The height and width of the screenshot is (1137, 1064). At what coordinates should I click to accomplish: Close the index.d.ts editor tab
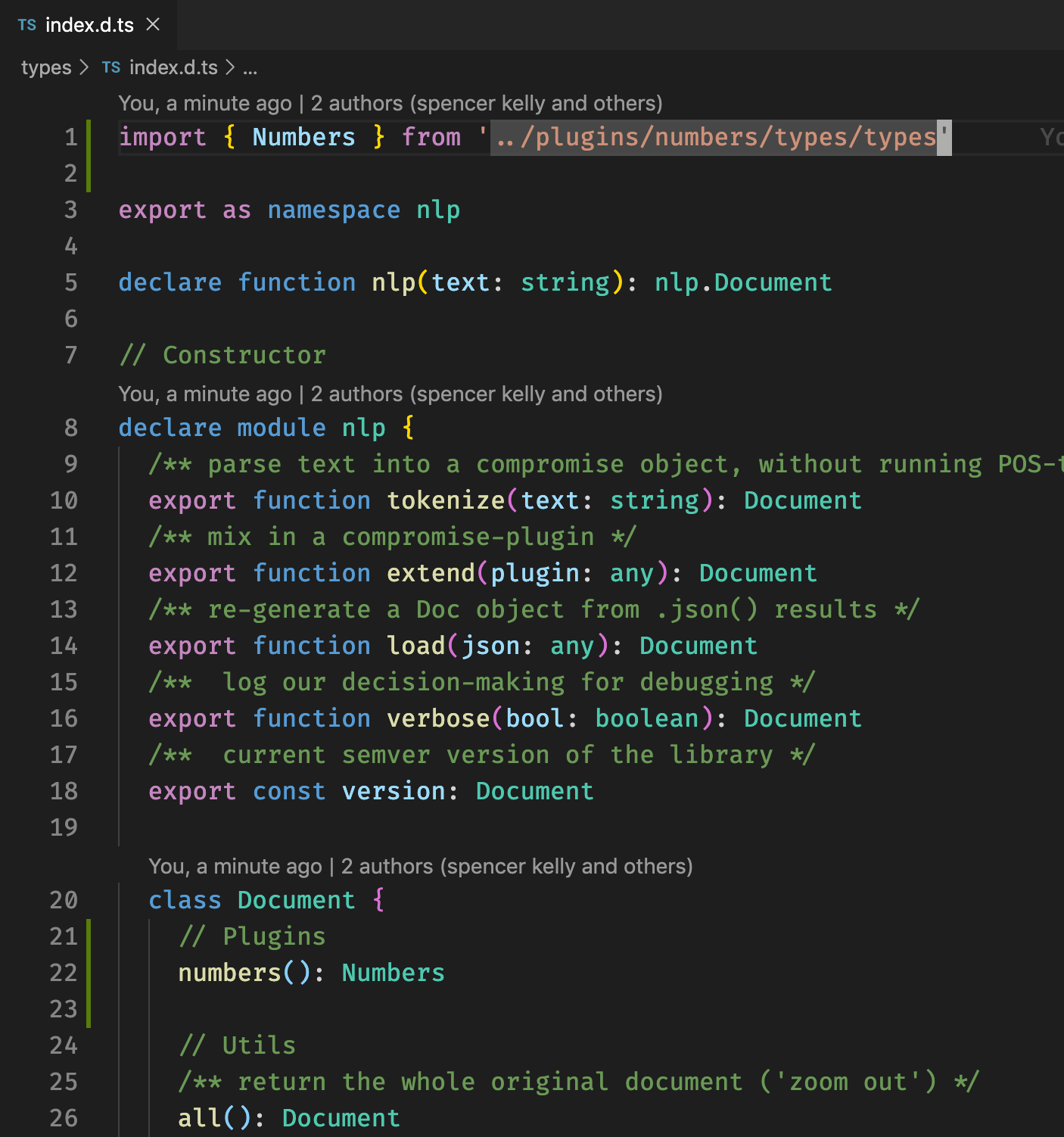coord(153,24)
